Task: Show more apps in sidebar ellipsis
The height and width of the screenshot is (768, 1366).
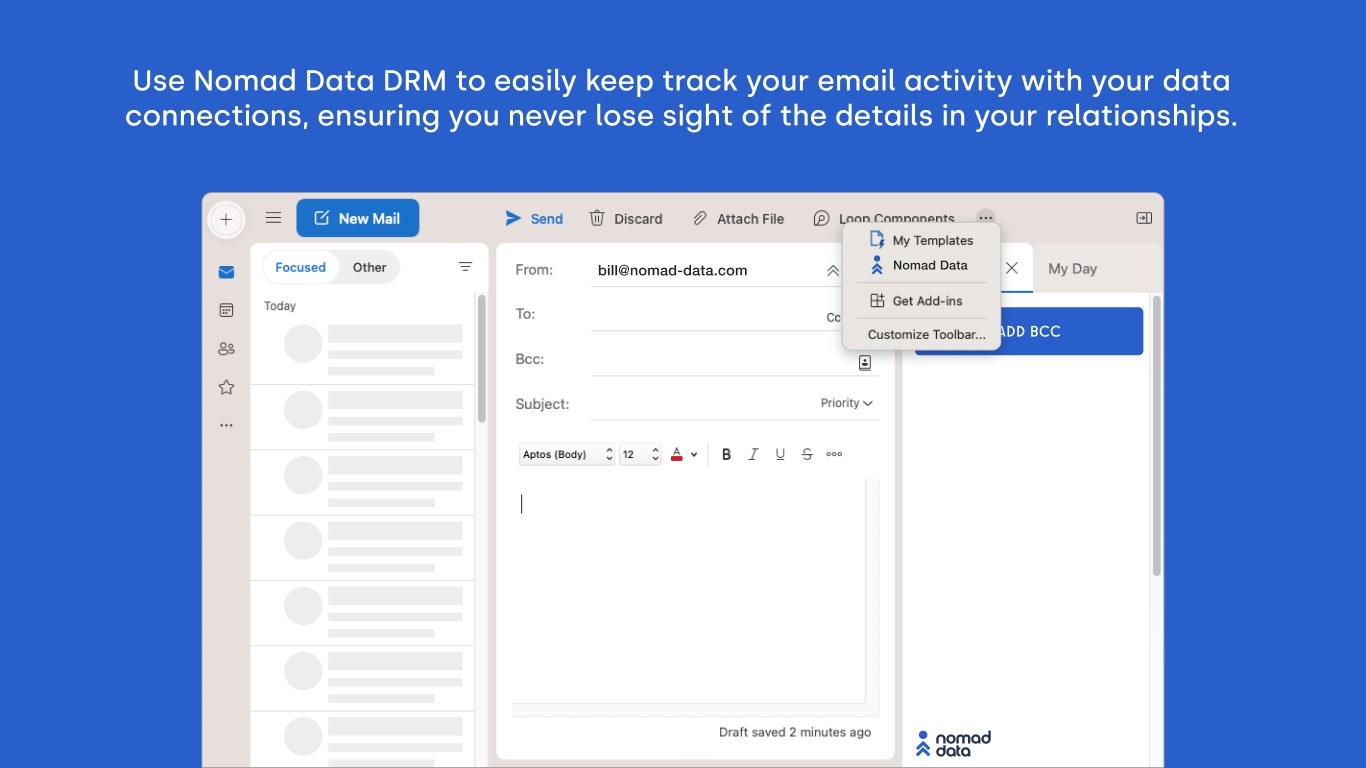Action: point(226,425)
